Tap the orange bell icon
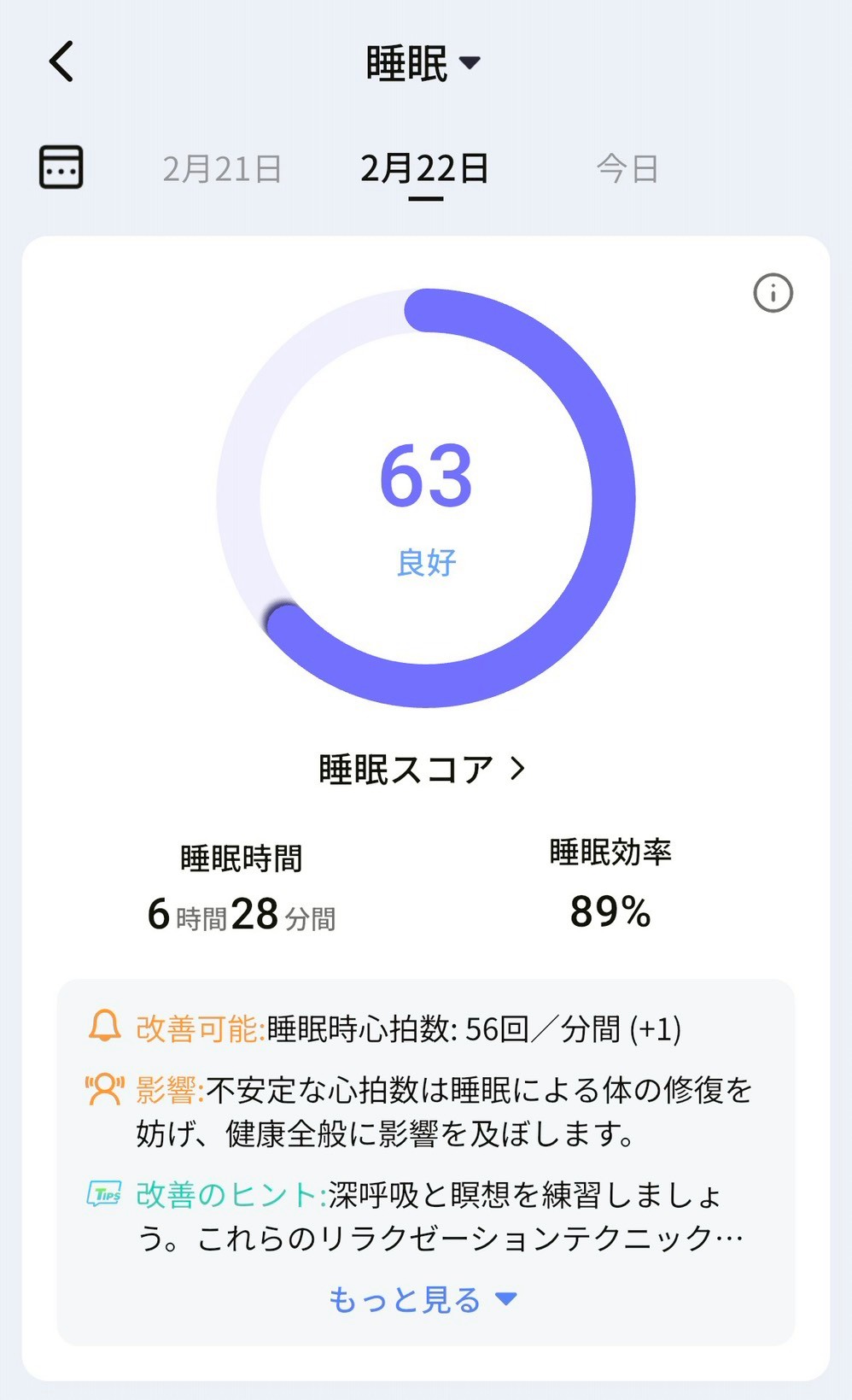Image resolution: width=852 pixels, height=1400 pixels. coord(105,1026)
